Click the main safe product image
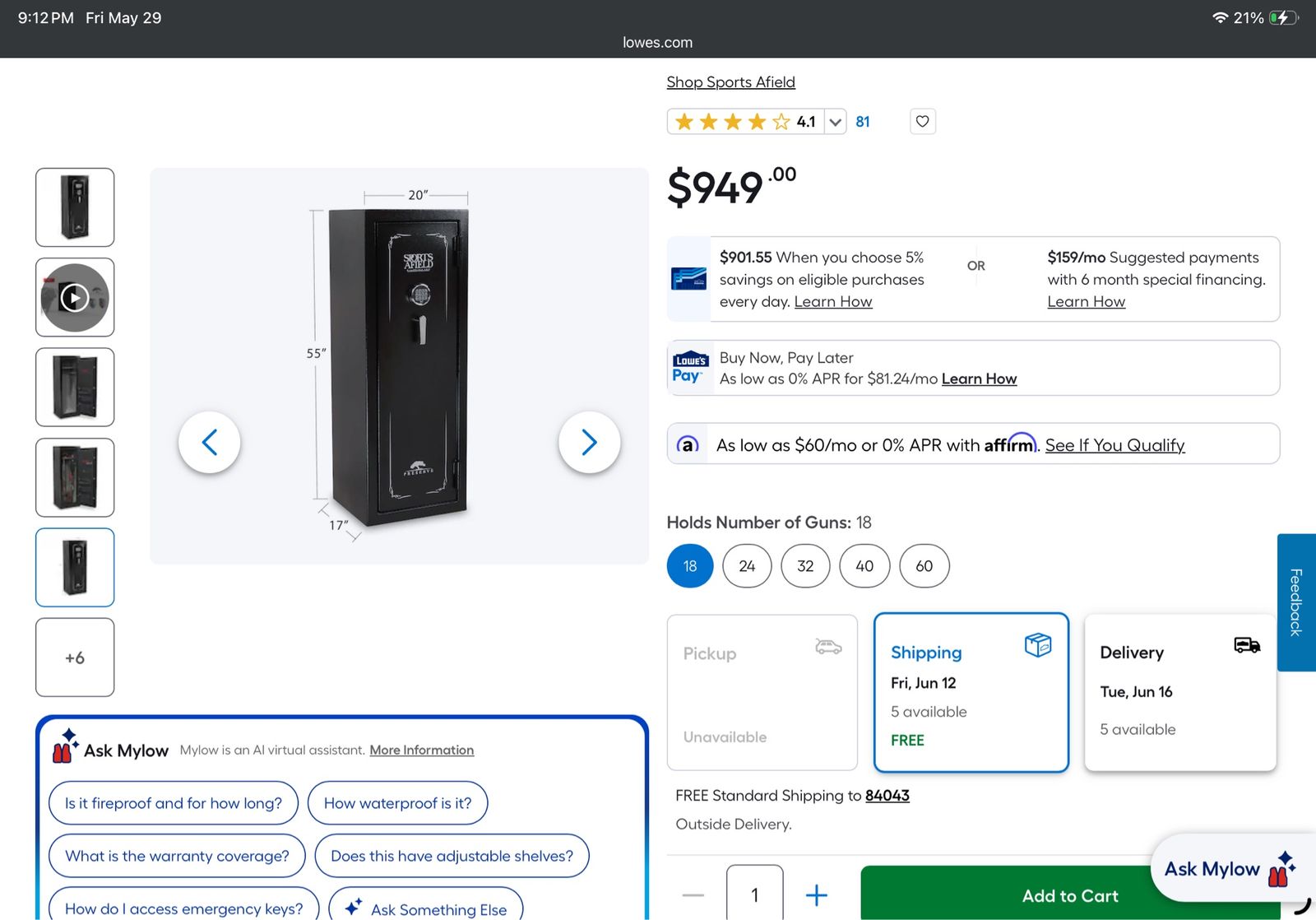Image resolution: width=1316 pixels, height=920 pixels. 399,366
